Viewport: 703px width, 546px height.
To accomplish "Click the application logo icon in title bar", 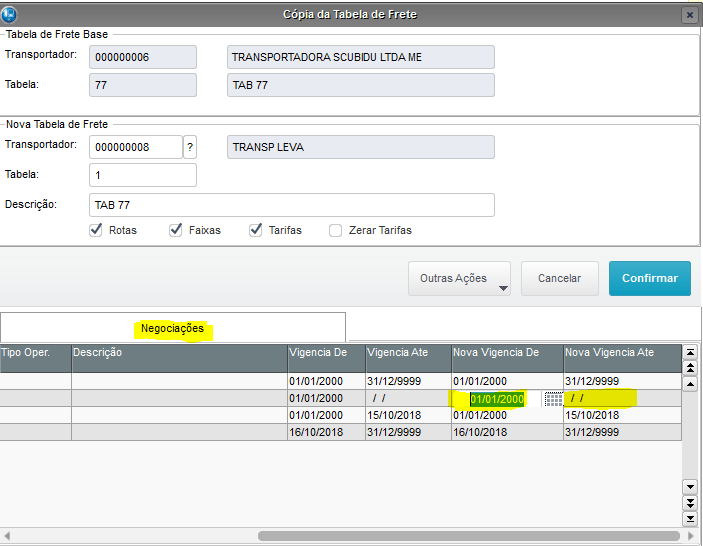I will (x=9, y=14).
